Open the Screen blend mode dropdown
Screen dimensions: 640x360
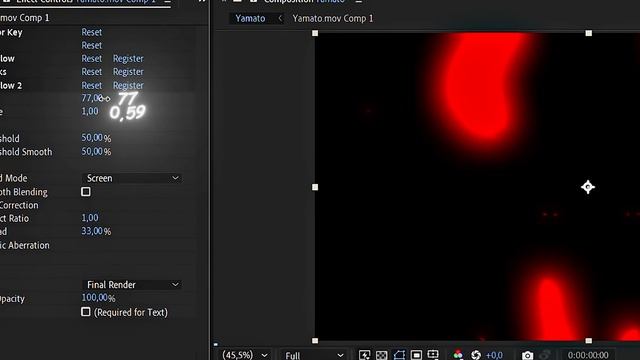(132, 178)
